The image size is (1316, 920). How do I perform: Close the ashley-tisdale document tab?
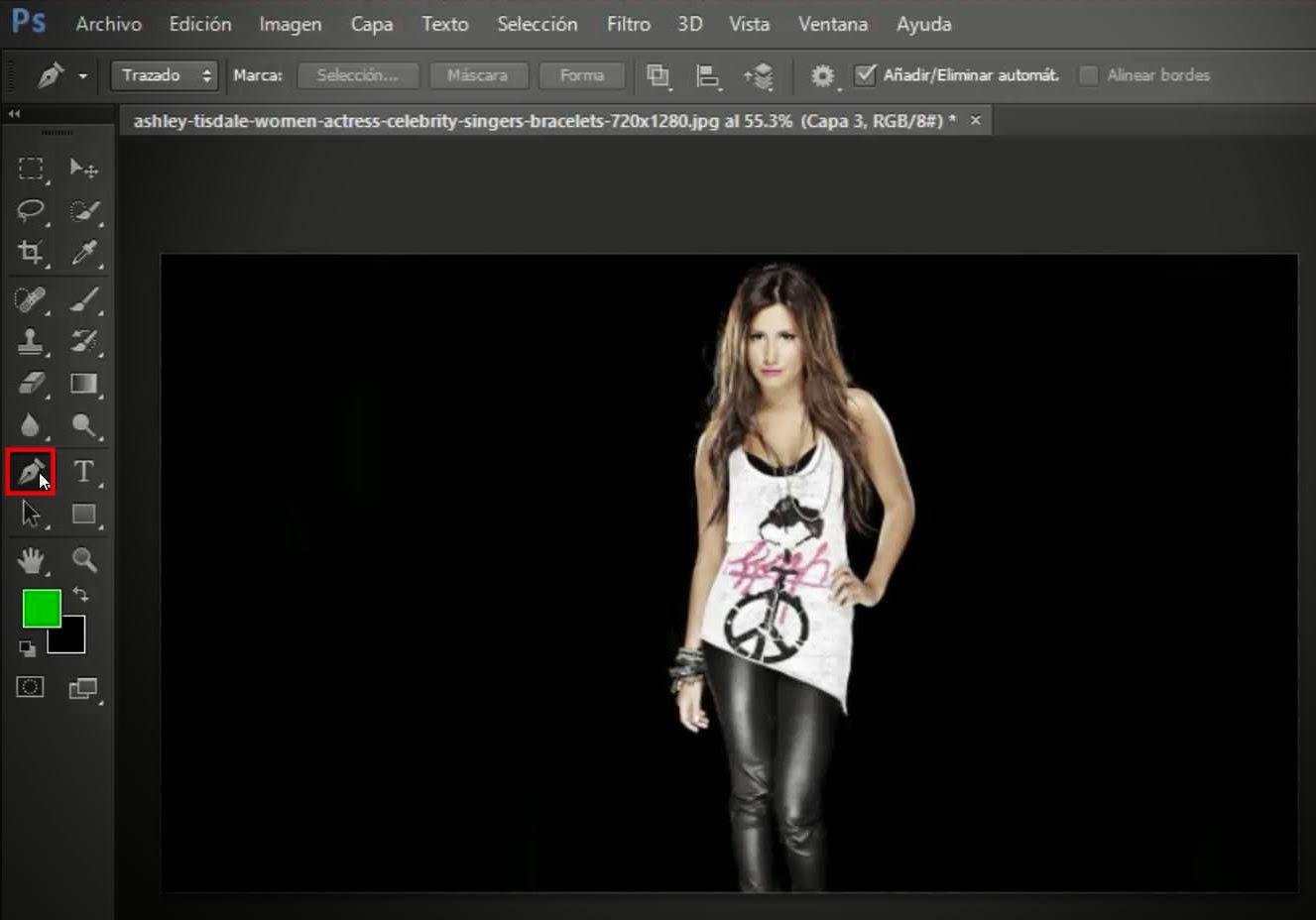[976, 120]
